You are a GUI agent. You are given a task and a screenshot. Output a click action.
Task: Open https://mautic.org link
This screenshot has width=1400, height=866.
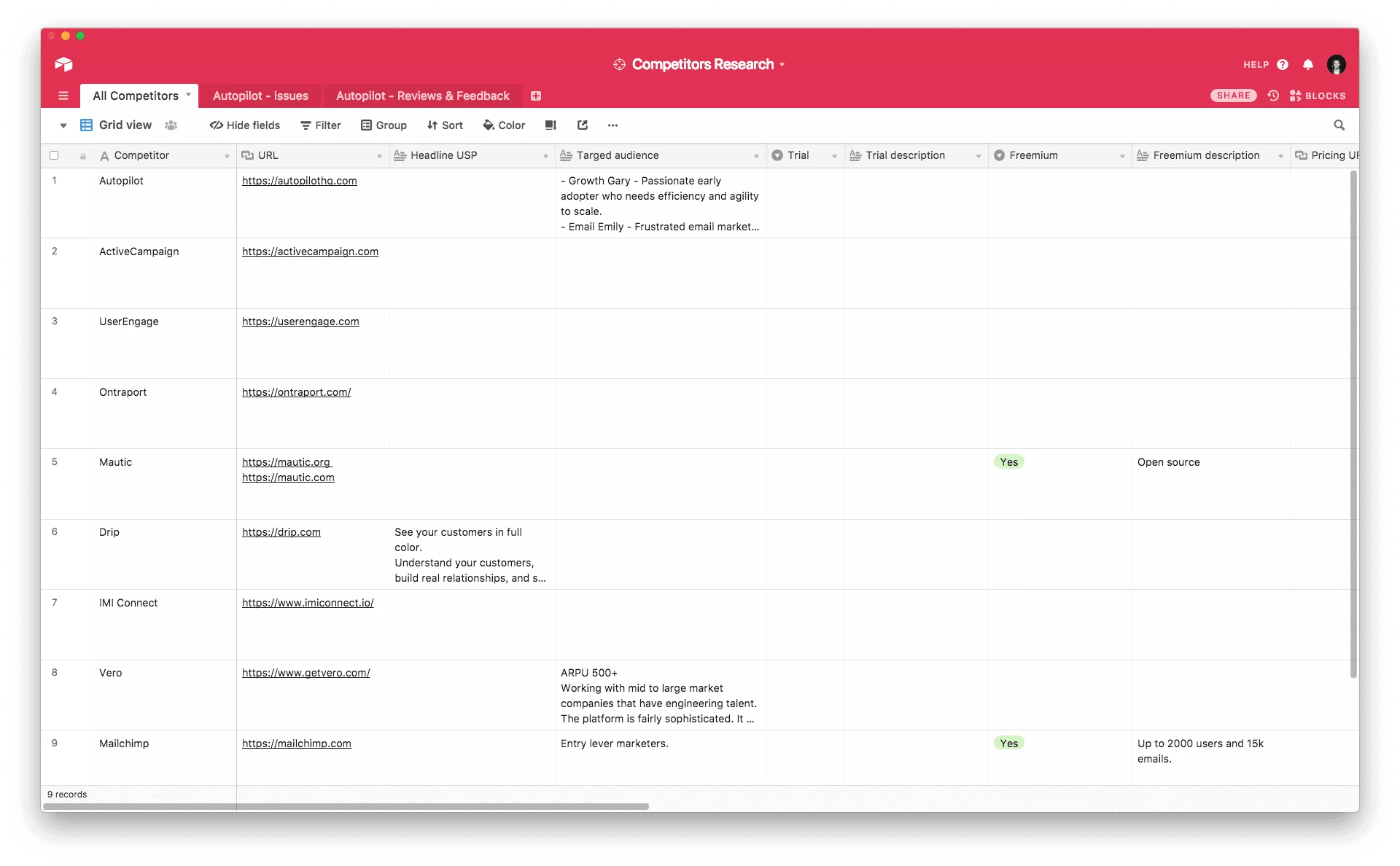287,462
